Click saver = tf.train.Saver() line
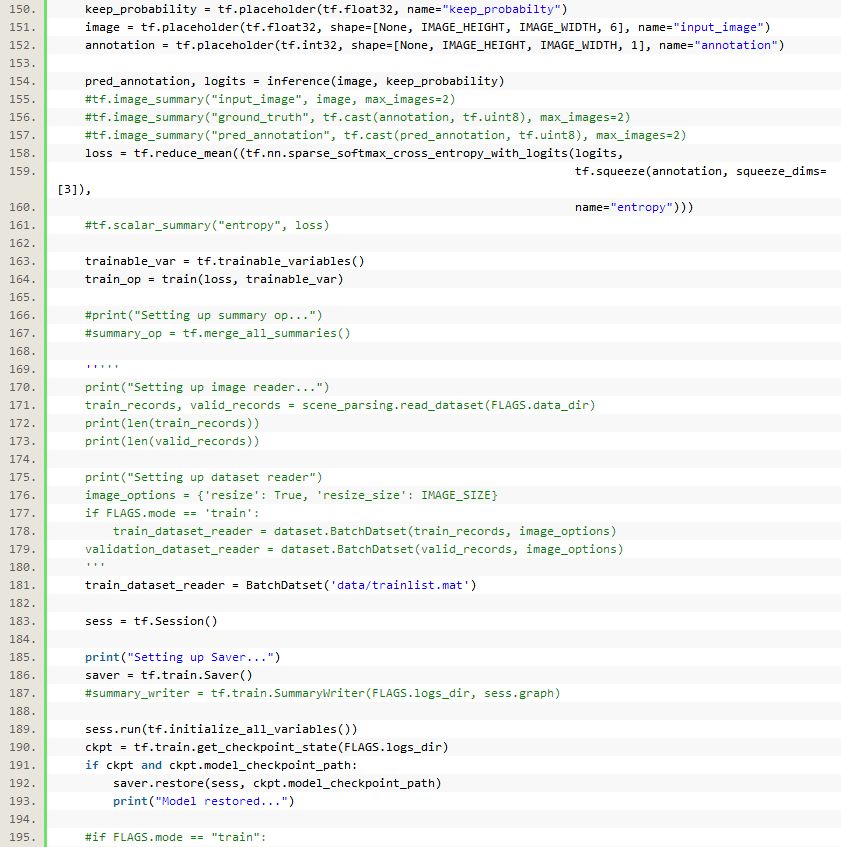The width and height of the screenshot is (841, 847). [169, 675]
